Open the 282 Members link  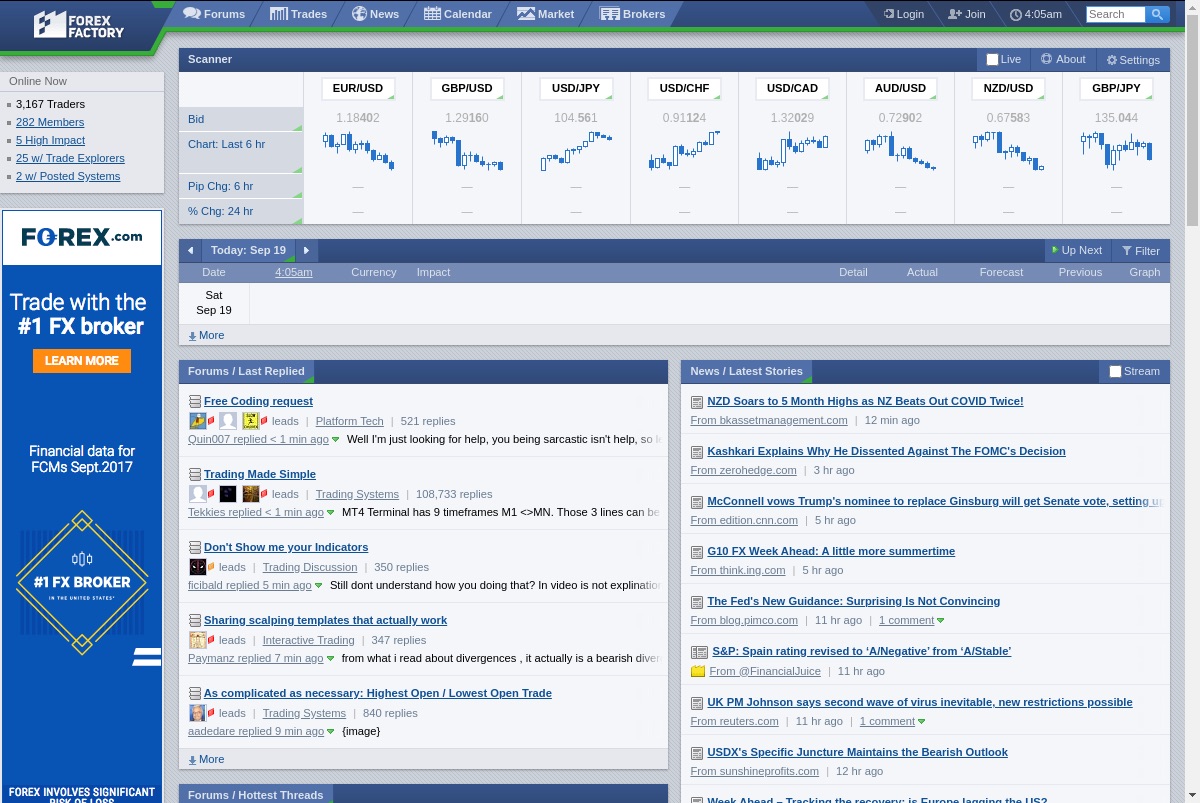pos(50,122)
